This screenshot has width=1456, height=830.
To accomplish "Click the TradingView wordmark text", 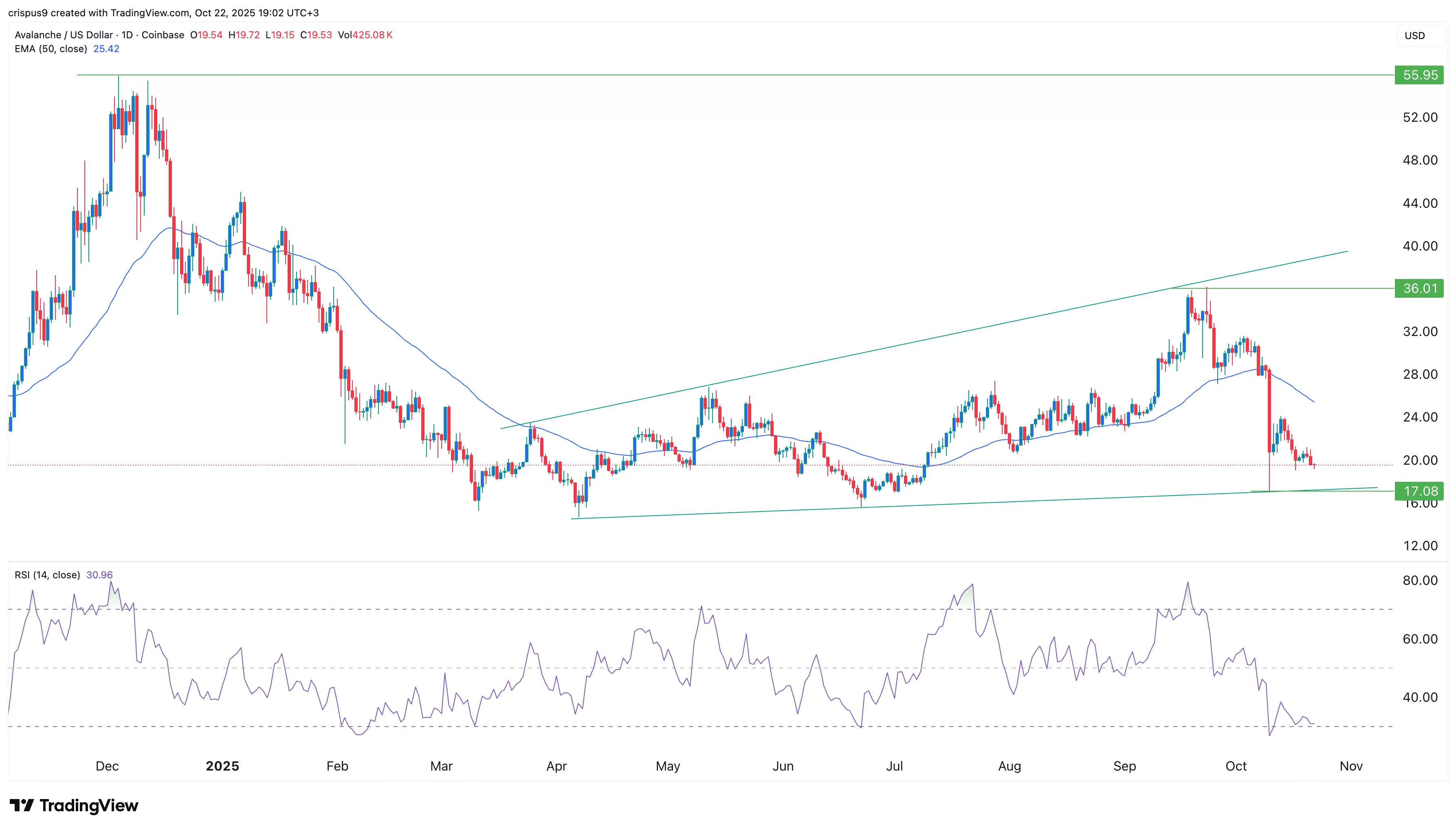I will (89, 806).
